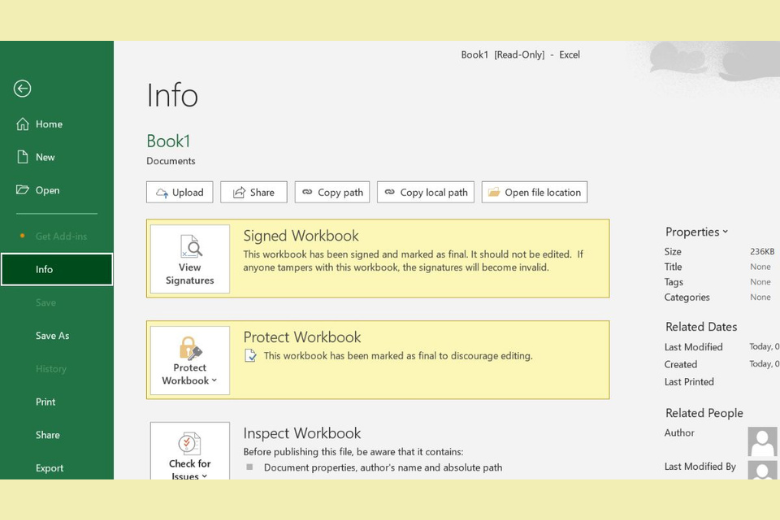Screen dimensions: 780x520
Task: Click the Upload button
Action: coord(180,192)
